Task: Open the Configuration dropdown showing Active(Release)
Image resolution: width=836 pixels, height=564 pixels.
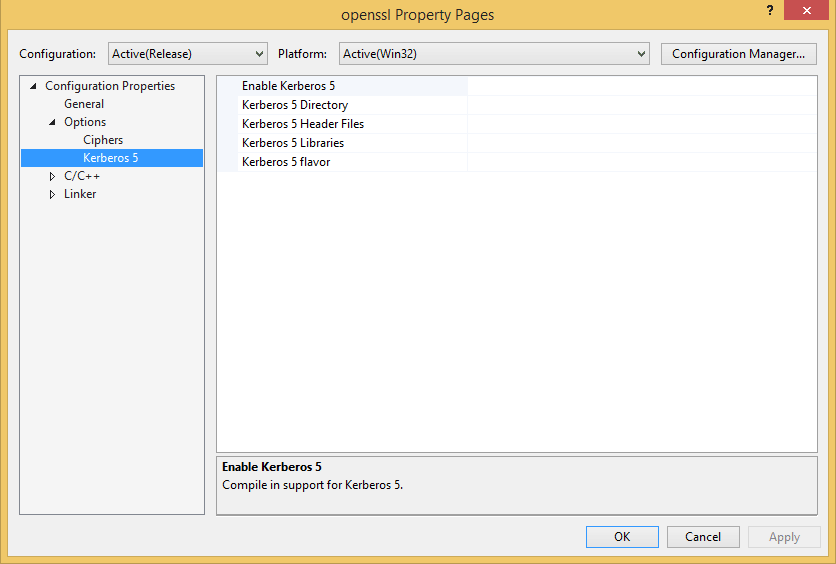Action: [x=187, y=54]
